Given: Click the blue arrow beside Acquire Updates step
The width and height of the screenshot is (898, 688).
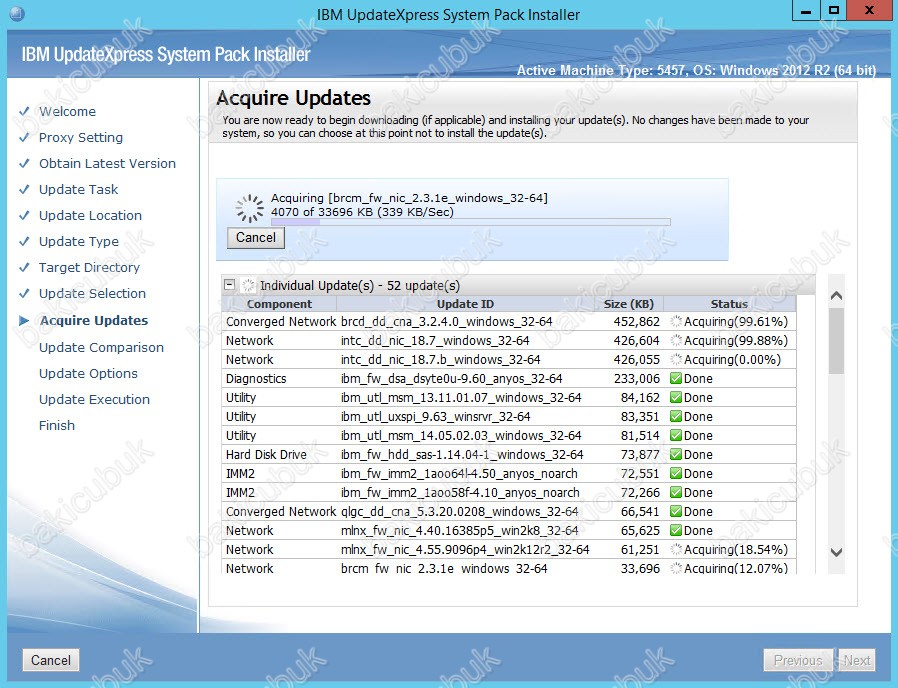Looking at the screenshot, I should (23, 320).
